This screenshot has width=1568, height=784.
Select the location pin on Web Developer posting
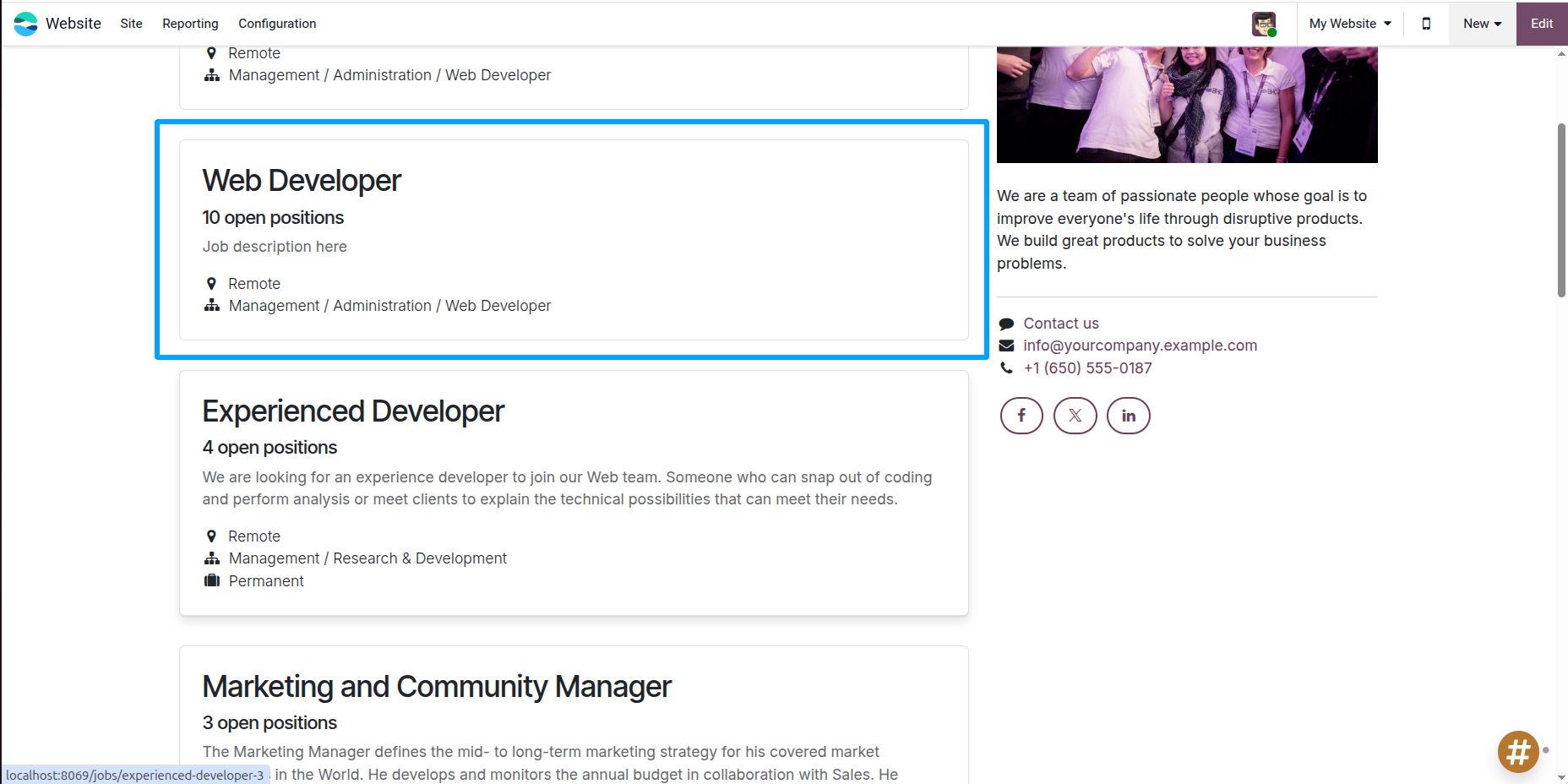(212, 283)
